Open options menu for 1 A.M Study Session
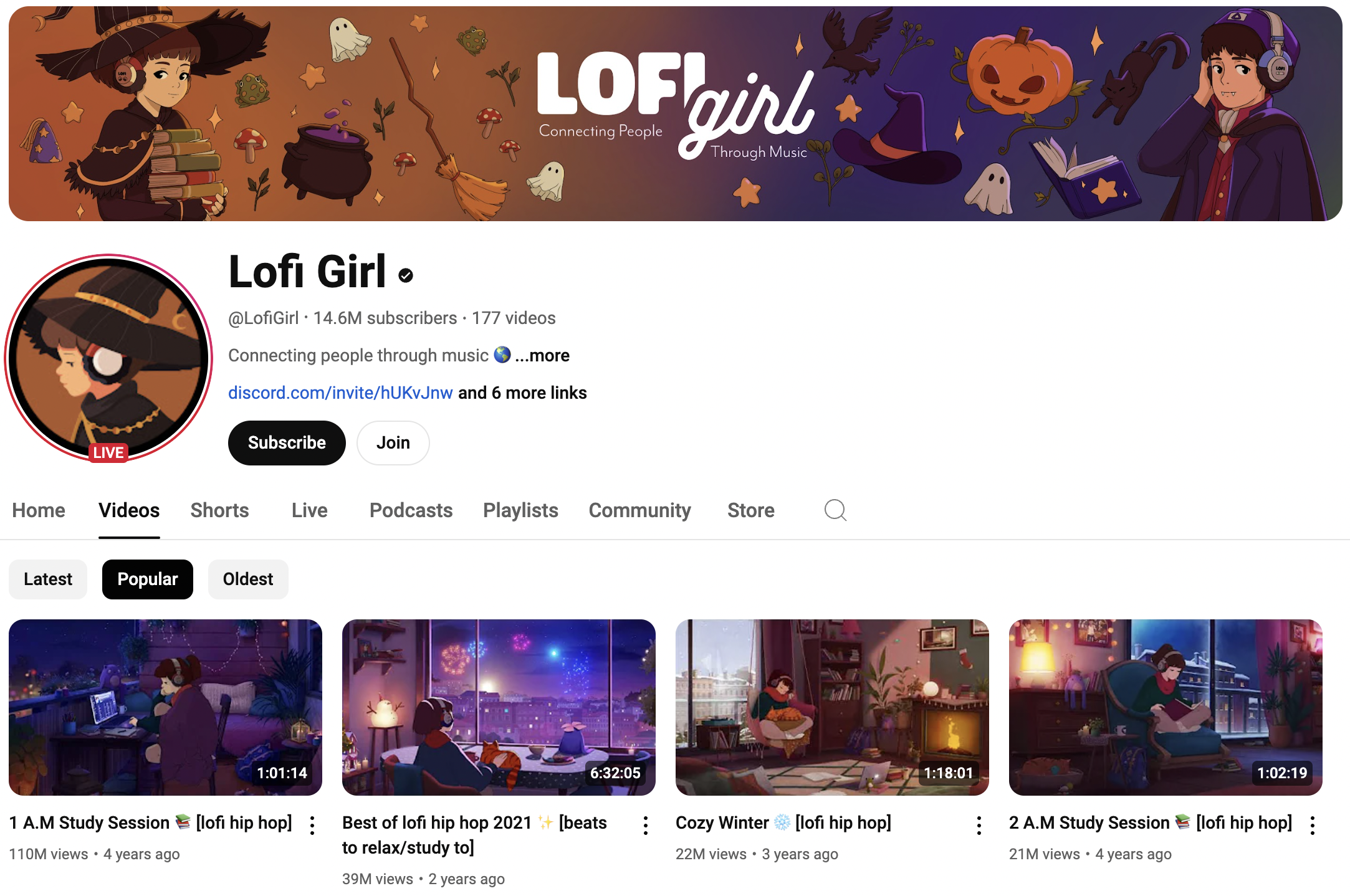The width and height of the screenshot is (1350, 896). 312,826
